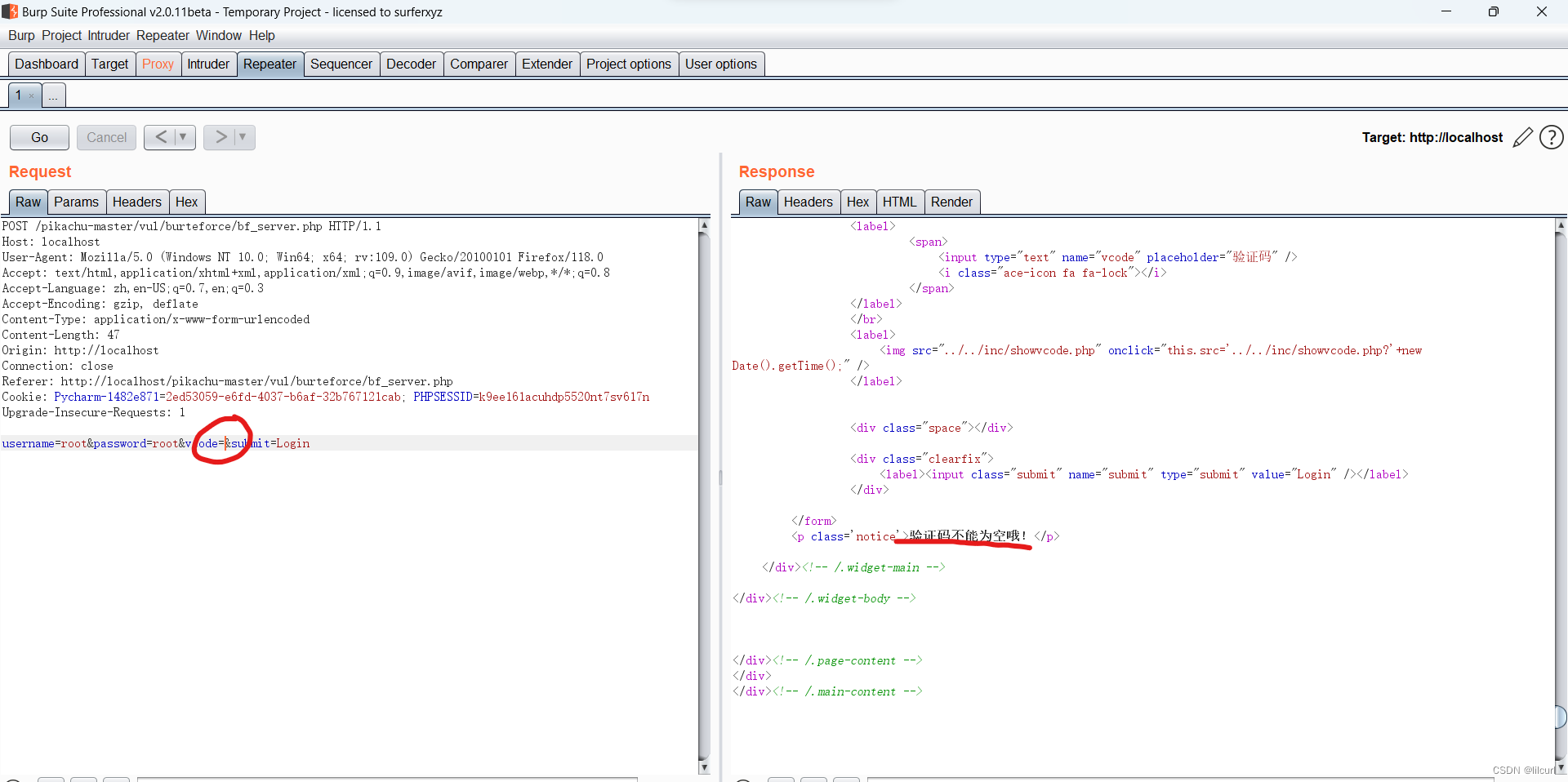Show Response Raw view
This screenshot has height=782, width=1568.
[758, 202]
